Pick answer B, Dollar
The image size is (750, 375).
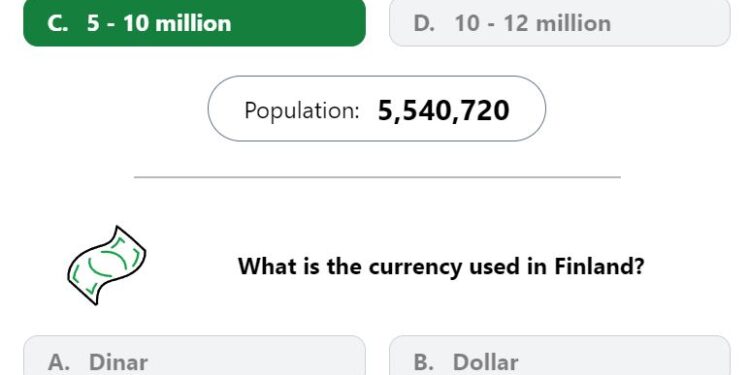[560, 355]
